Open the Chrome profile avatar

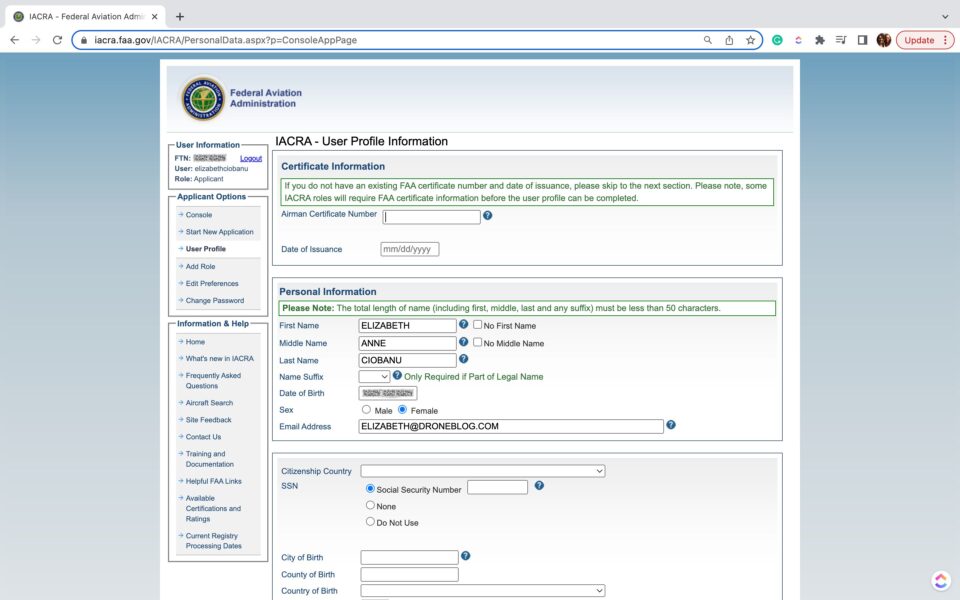pyautogui.click(x=883, y=40)
